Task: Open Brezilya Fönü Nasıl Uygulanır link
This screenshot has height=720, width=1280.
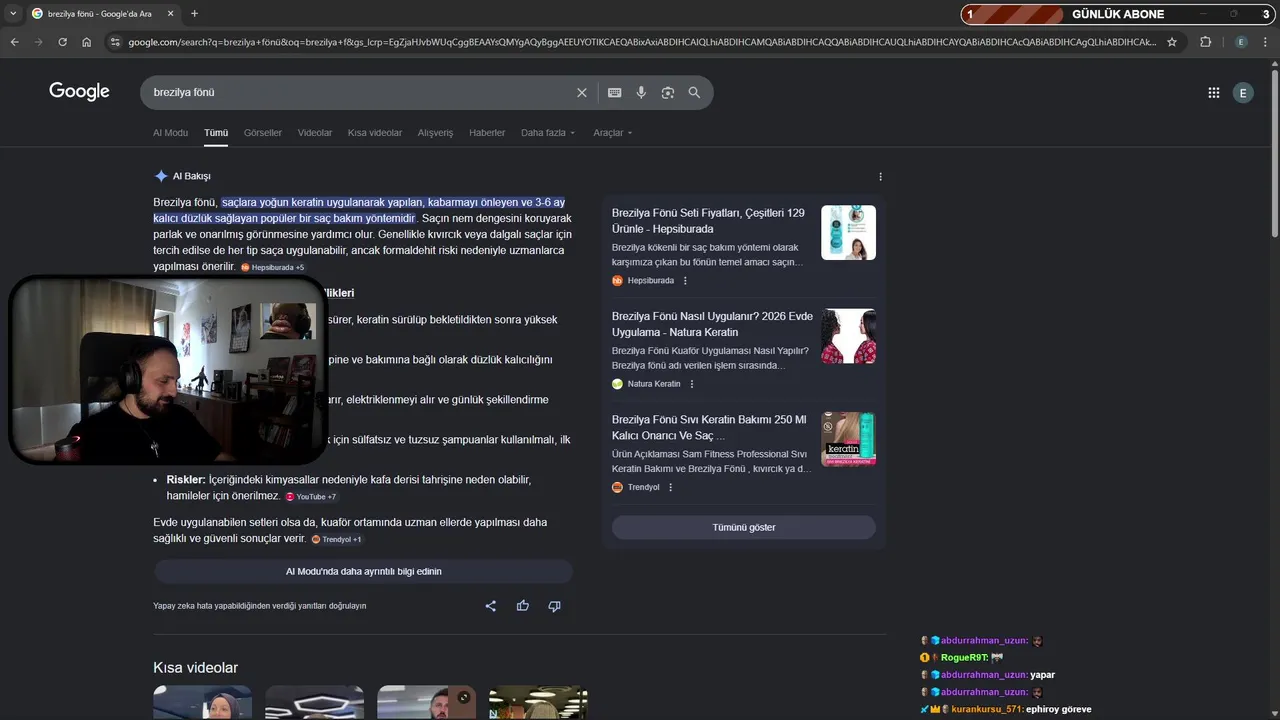Action: (712, 324)
